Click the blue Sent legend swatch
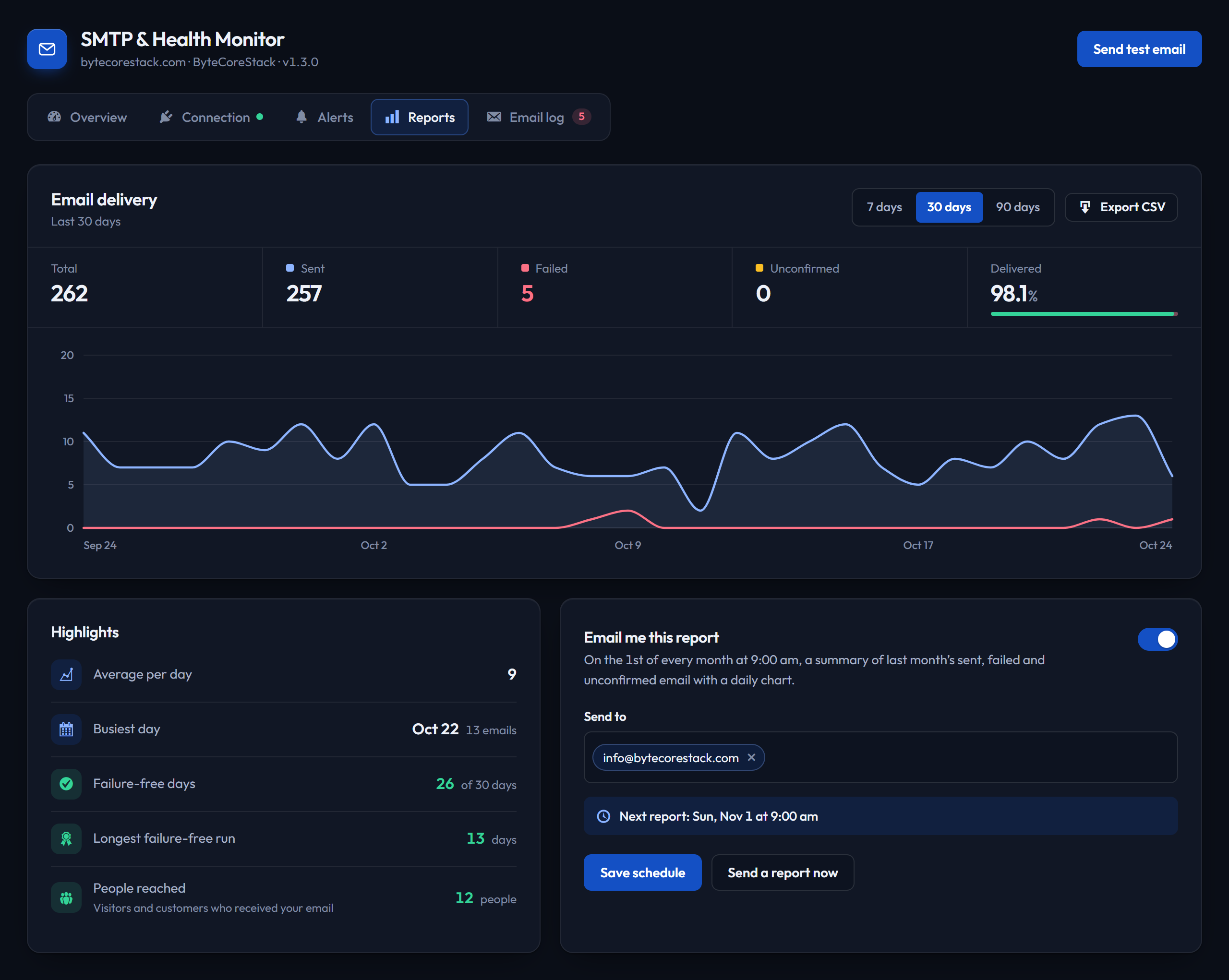 click(x=289, y=268)
